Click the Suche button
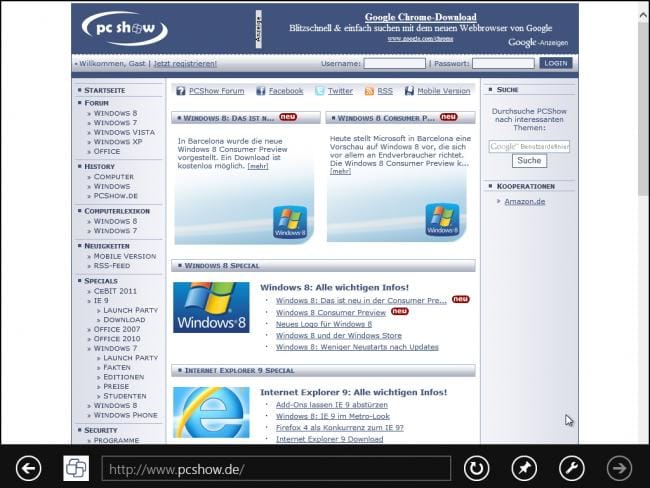This screenshot has height=488, width=650. pos(529,160)
